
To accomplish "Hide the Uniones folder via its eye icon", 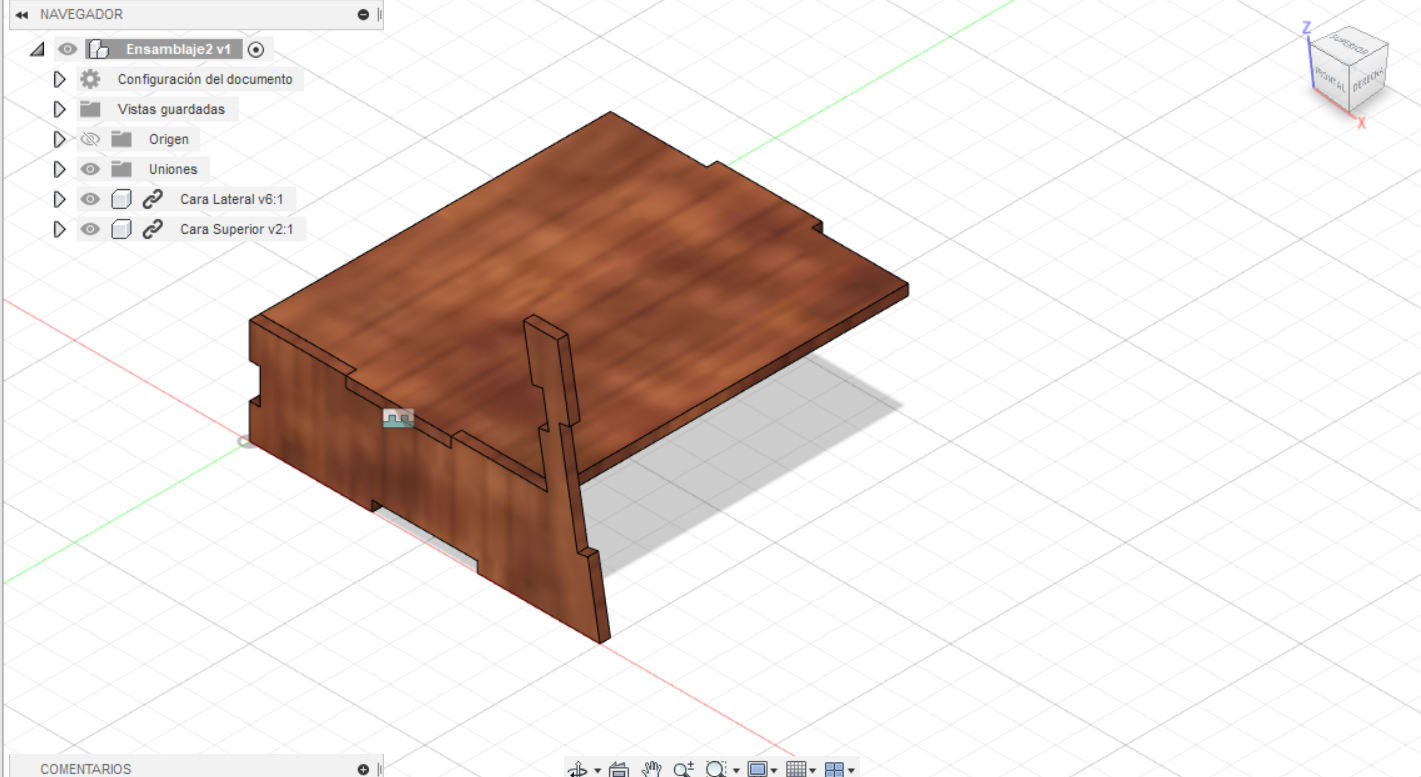I will click(90, 169).
